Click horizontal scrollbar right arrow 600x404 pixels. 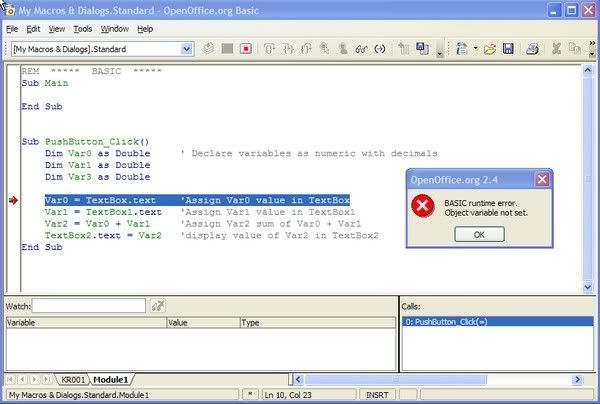pos(577,380)
